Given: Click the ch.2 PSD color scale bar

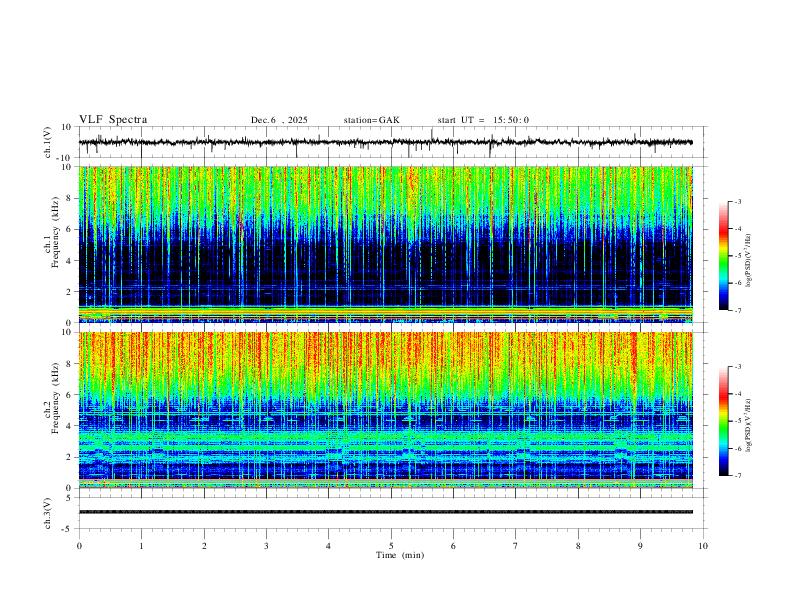Looking at the screenshot, I should pyautogui.click(x=723, y=421).
